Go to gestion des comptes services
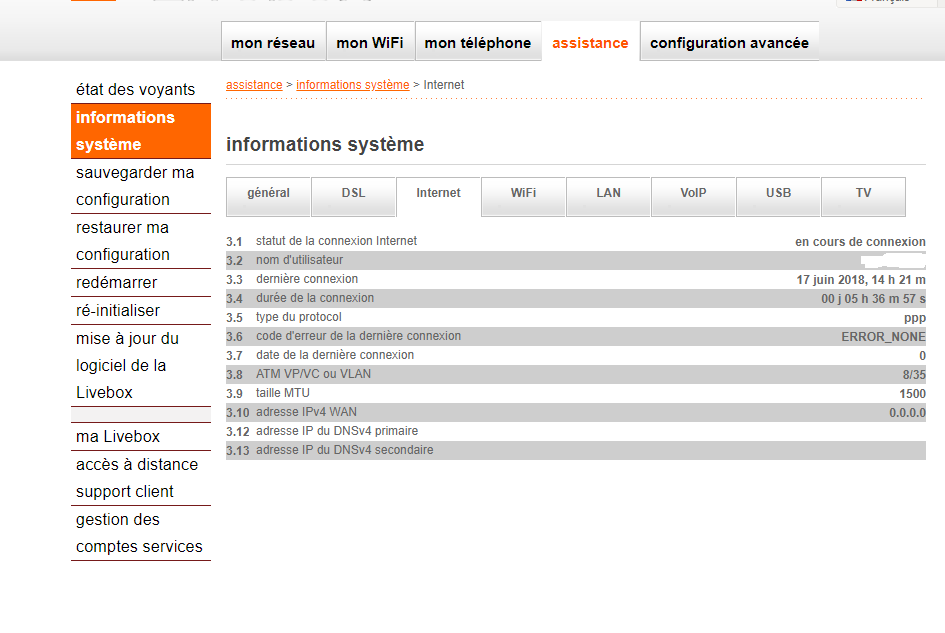This screenshot has width=945, height=633. 139,533
